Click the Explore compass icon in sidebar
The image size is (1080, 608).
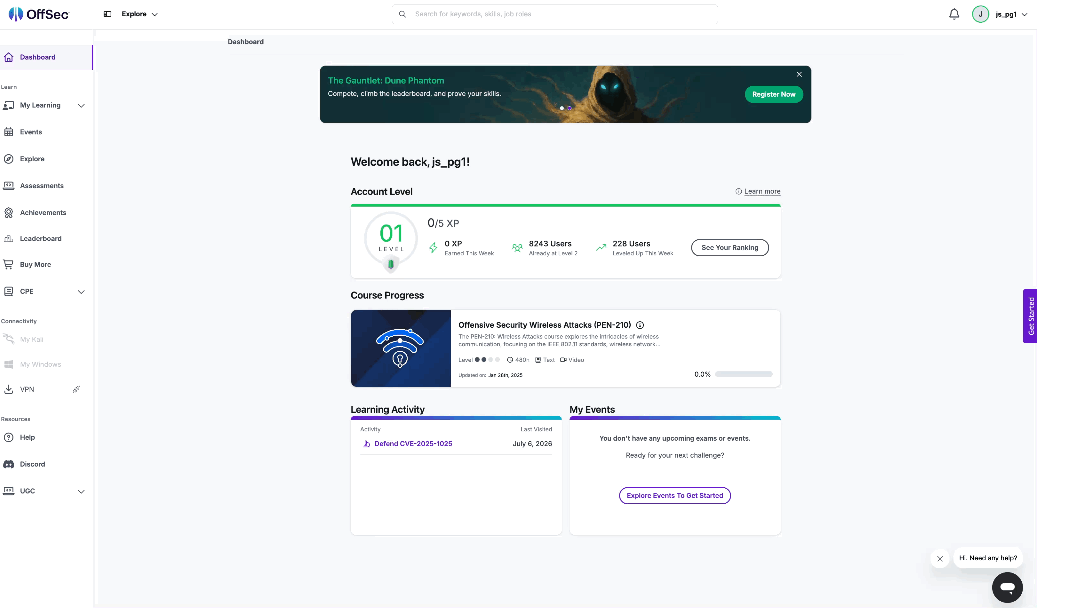point(8,158)
